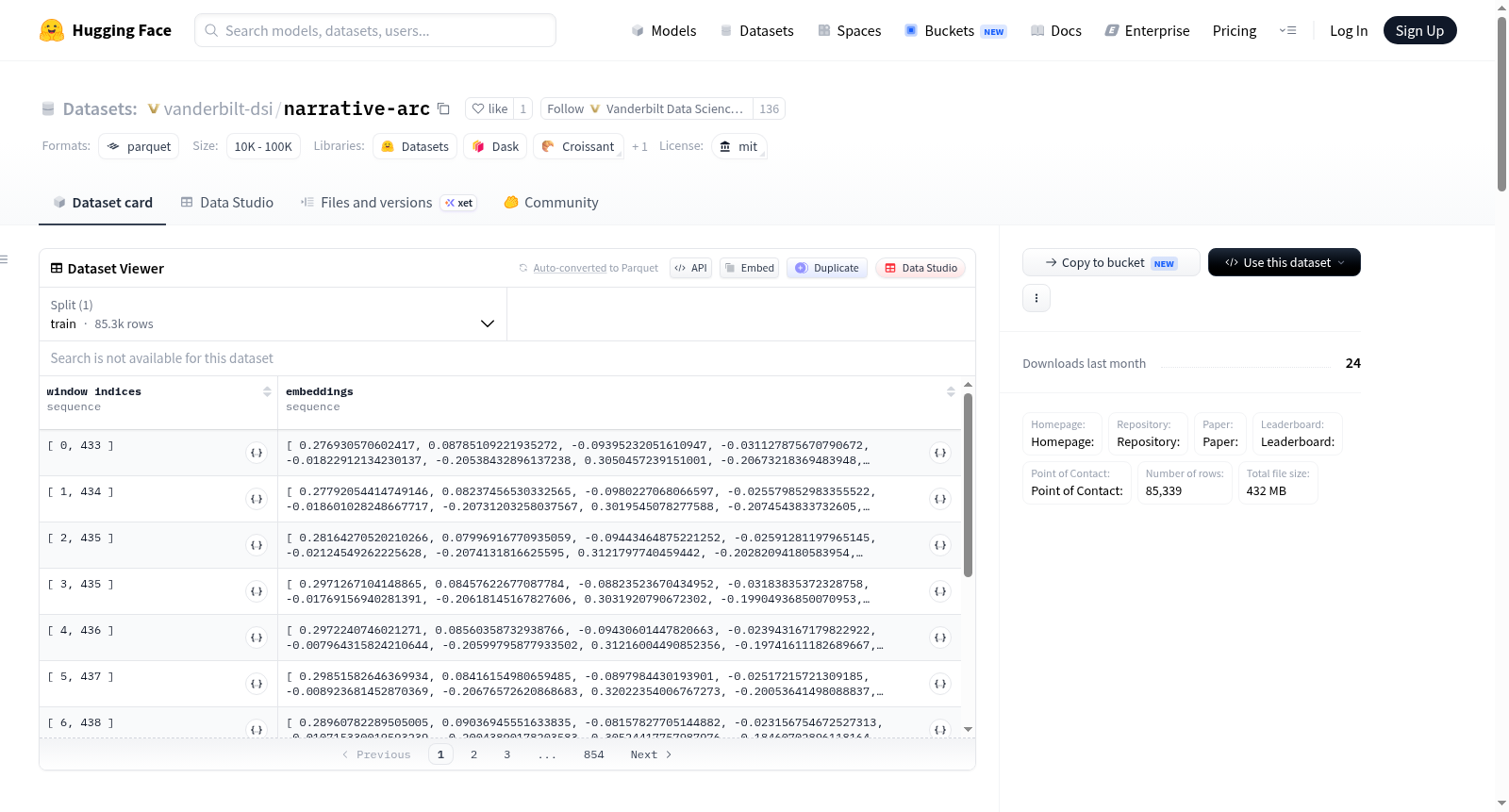
Task: Open Enterprise in the top navigation
Action: click(x=1147, y=30)
